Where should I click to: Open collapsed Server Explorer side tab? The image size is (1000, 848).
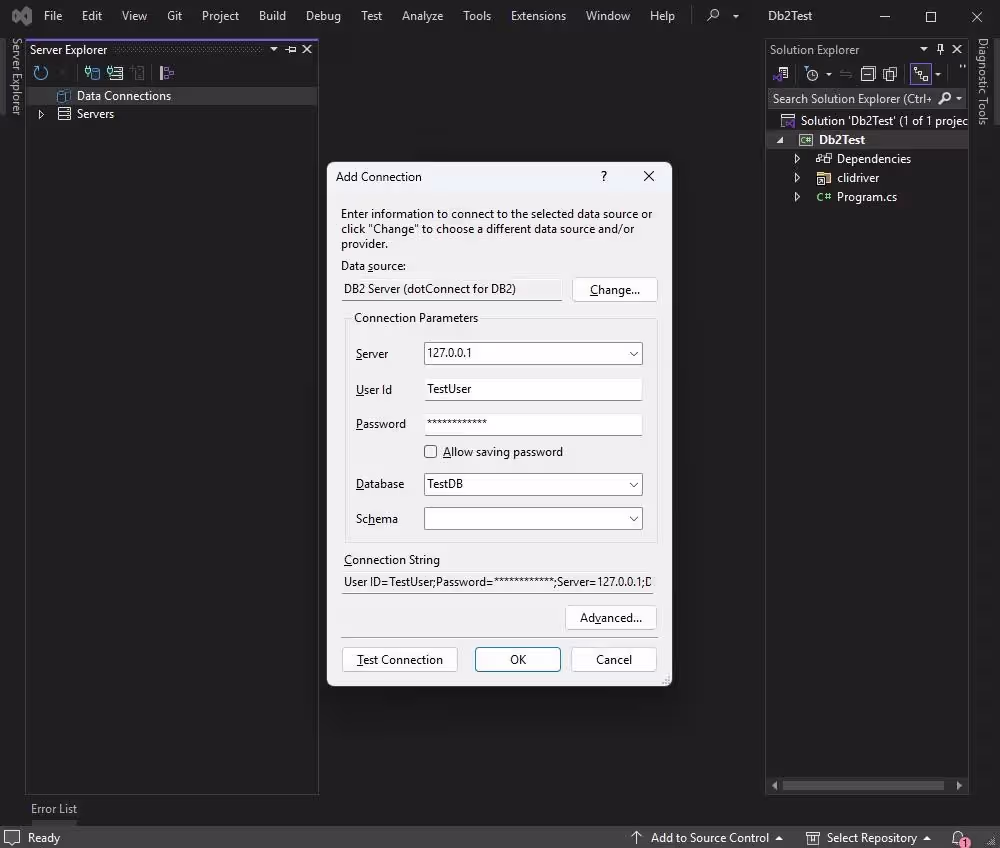pos(17,77)
